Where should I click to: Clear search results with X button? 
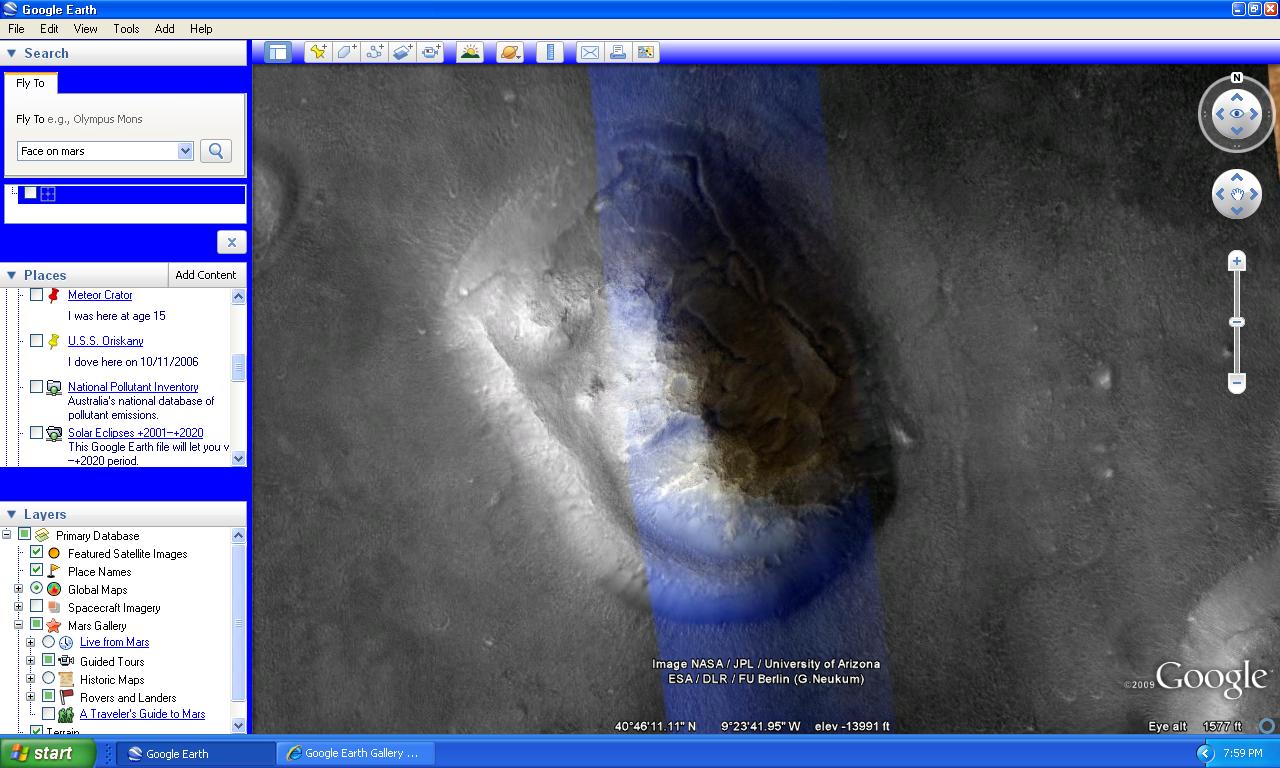point(231,242)
